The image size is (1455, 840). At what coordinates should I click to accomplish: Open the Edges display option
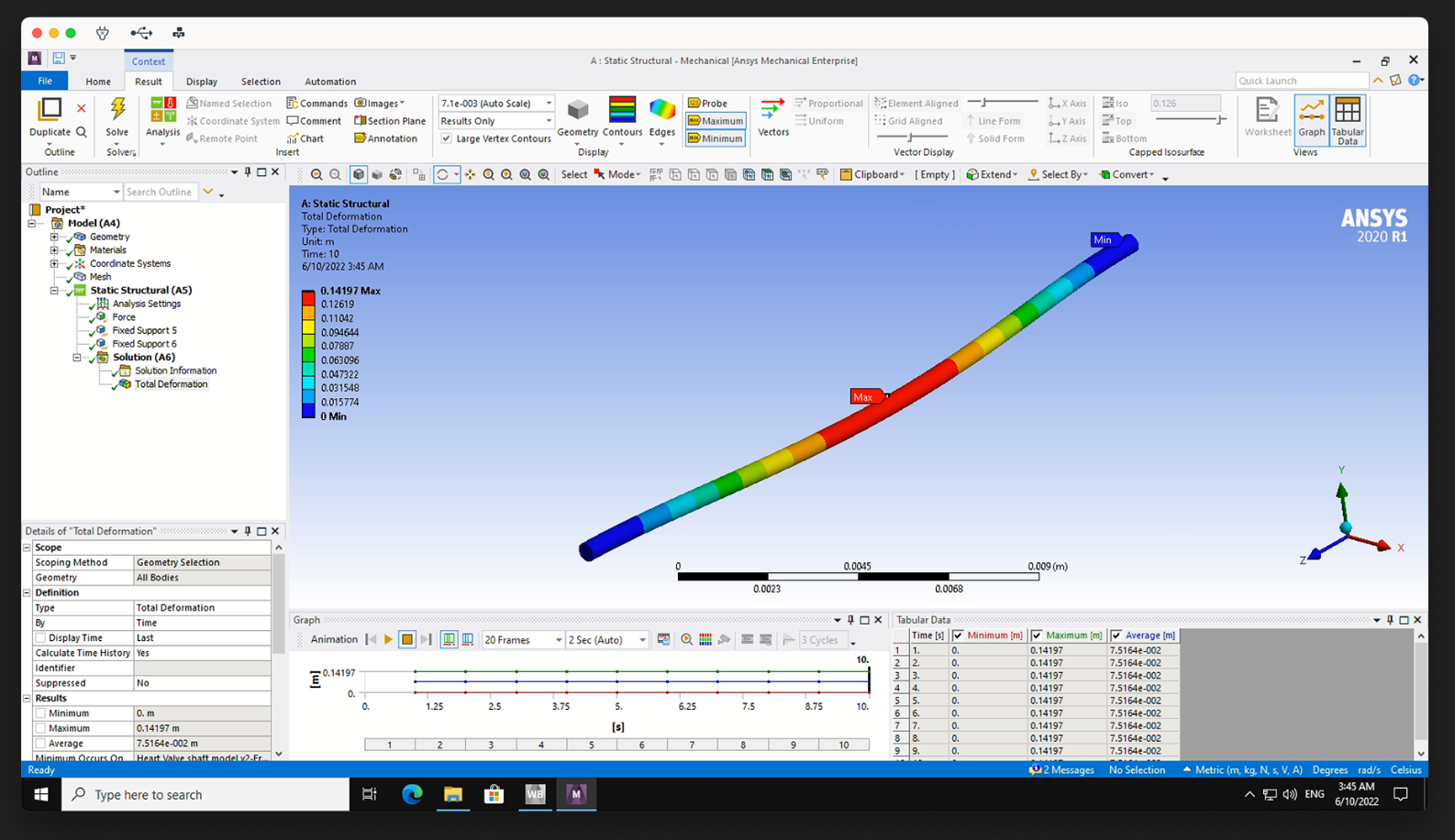[x=661, y=118]
